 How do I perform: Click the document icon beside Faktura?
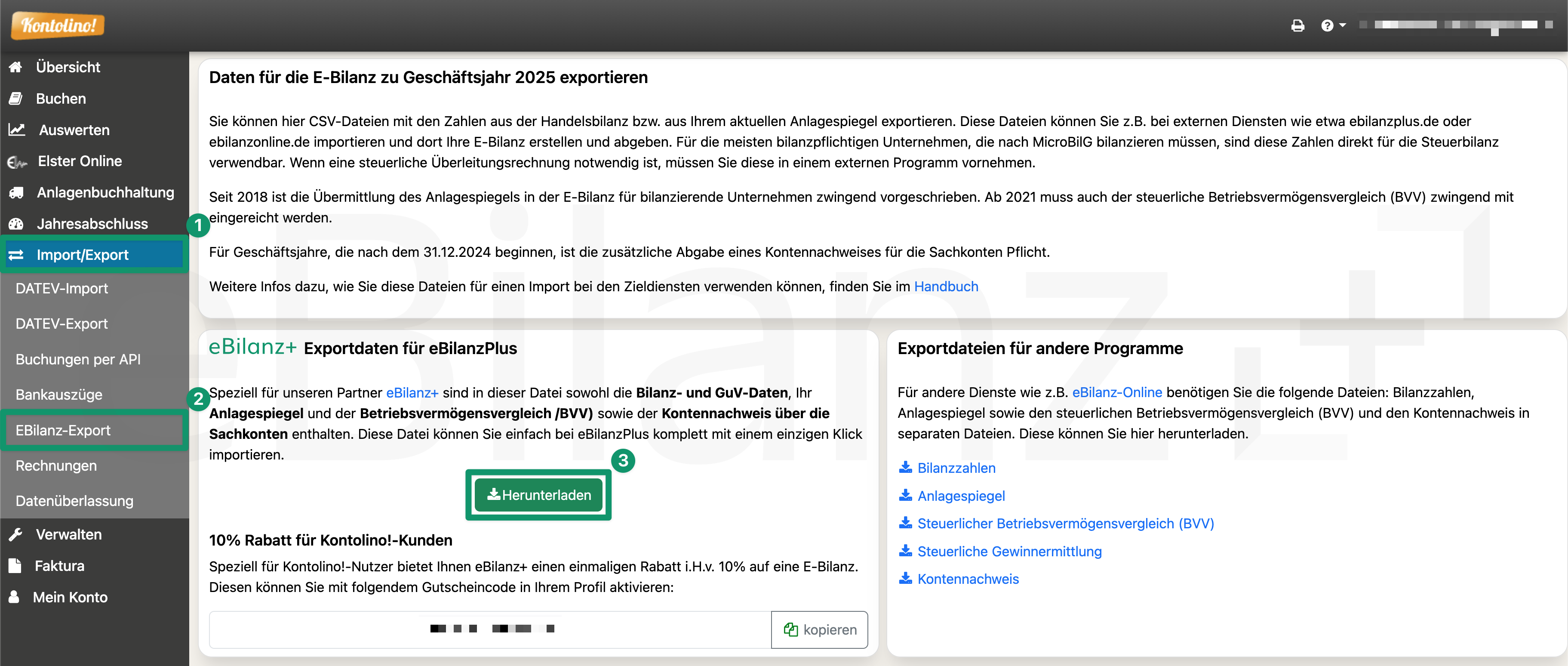pos(15,566)
